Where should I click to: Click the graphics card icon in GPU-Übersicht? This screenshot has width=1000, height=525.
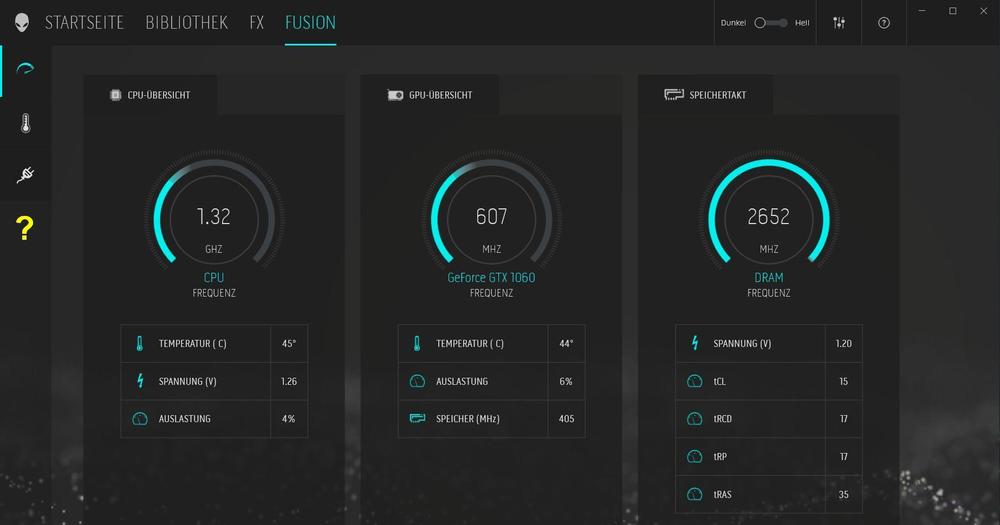coord(395,95)
